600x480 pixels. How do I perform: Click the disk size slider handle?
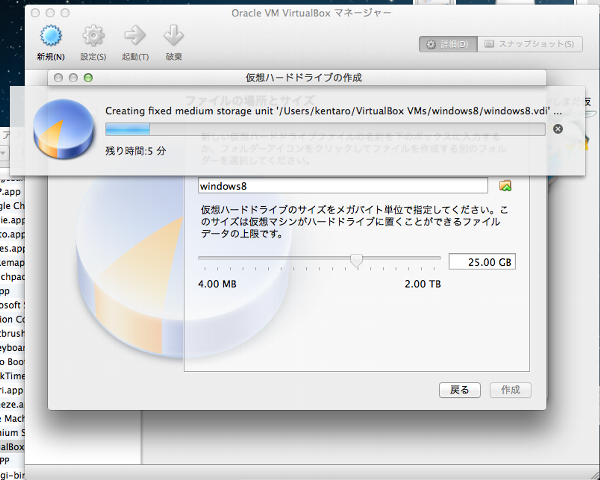tap(356, 261)
